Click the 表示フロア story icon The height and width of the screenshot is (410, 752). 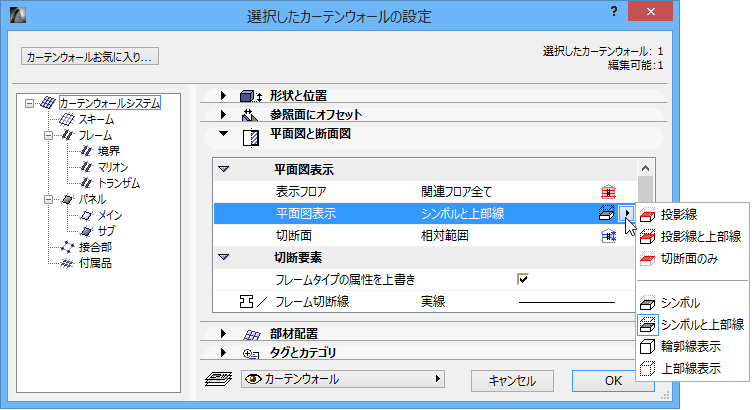608,192
